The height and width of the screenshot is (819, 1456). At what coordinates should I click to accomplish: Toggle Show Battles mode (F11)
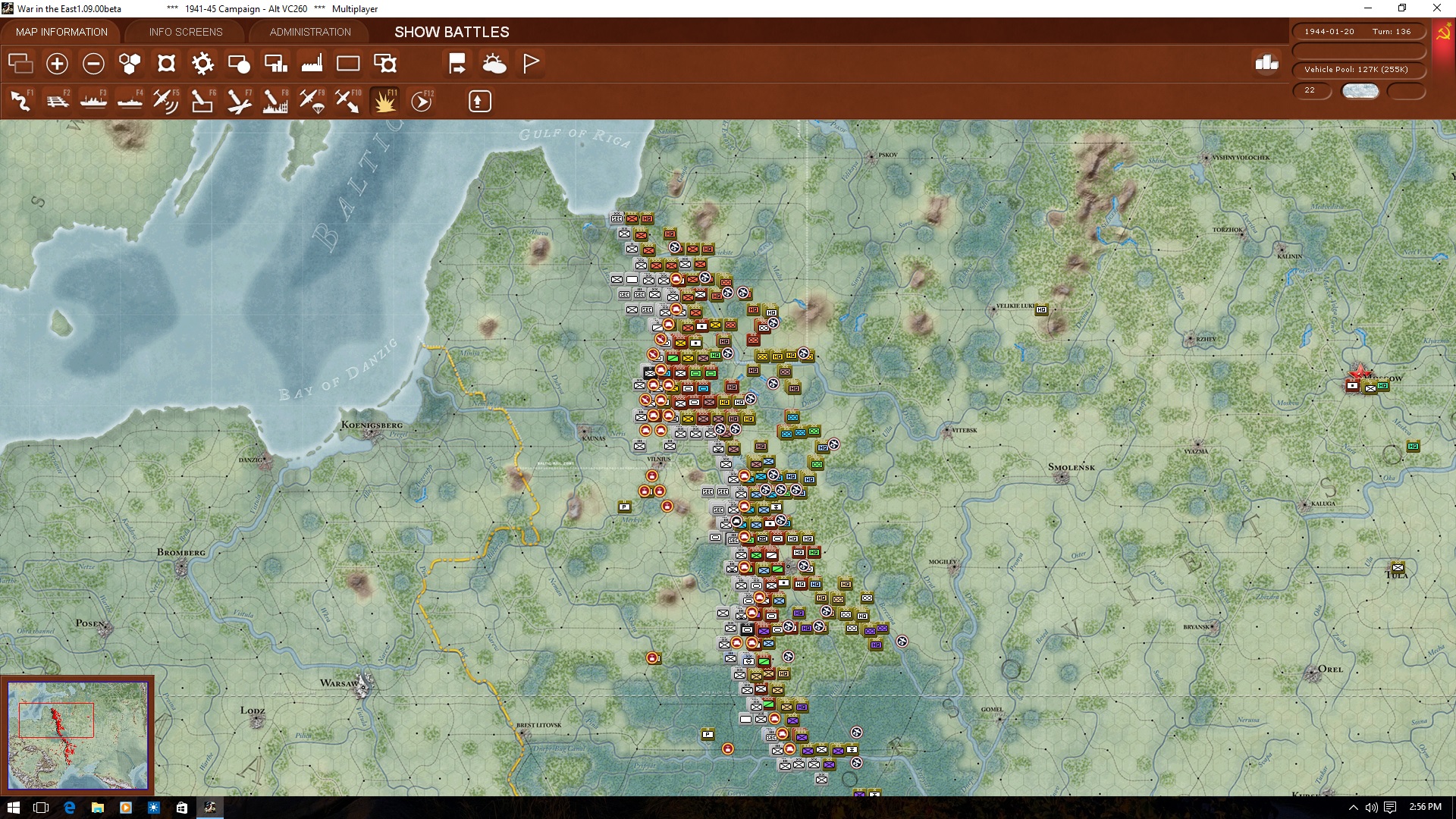384,100
